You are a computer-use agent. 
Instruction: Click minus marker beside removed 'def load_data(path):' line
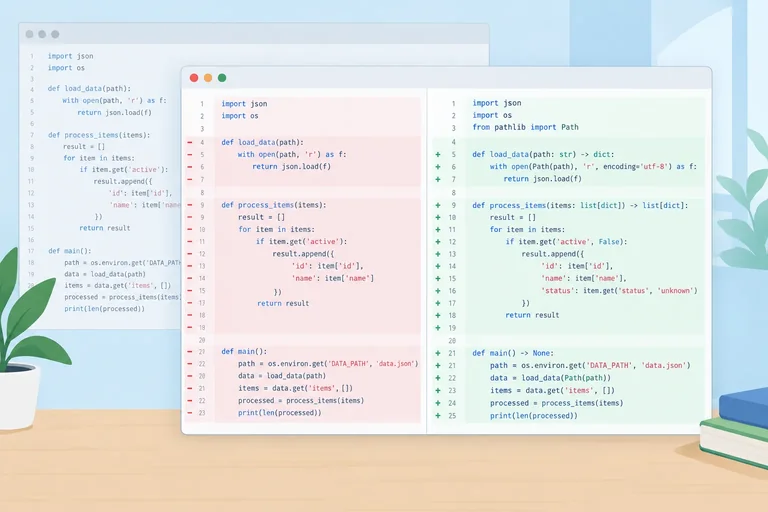pos(190,143)
